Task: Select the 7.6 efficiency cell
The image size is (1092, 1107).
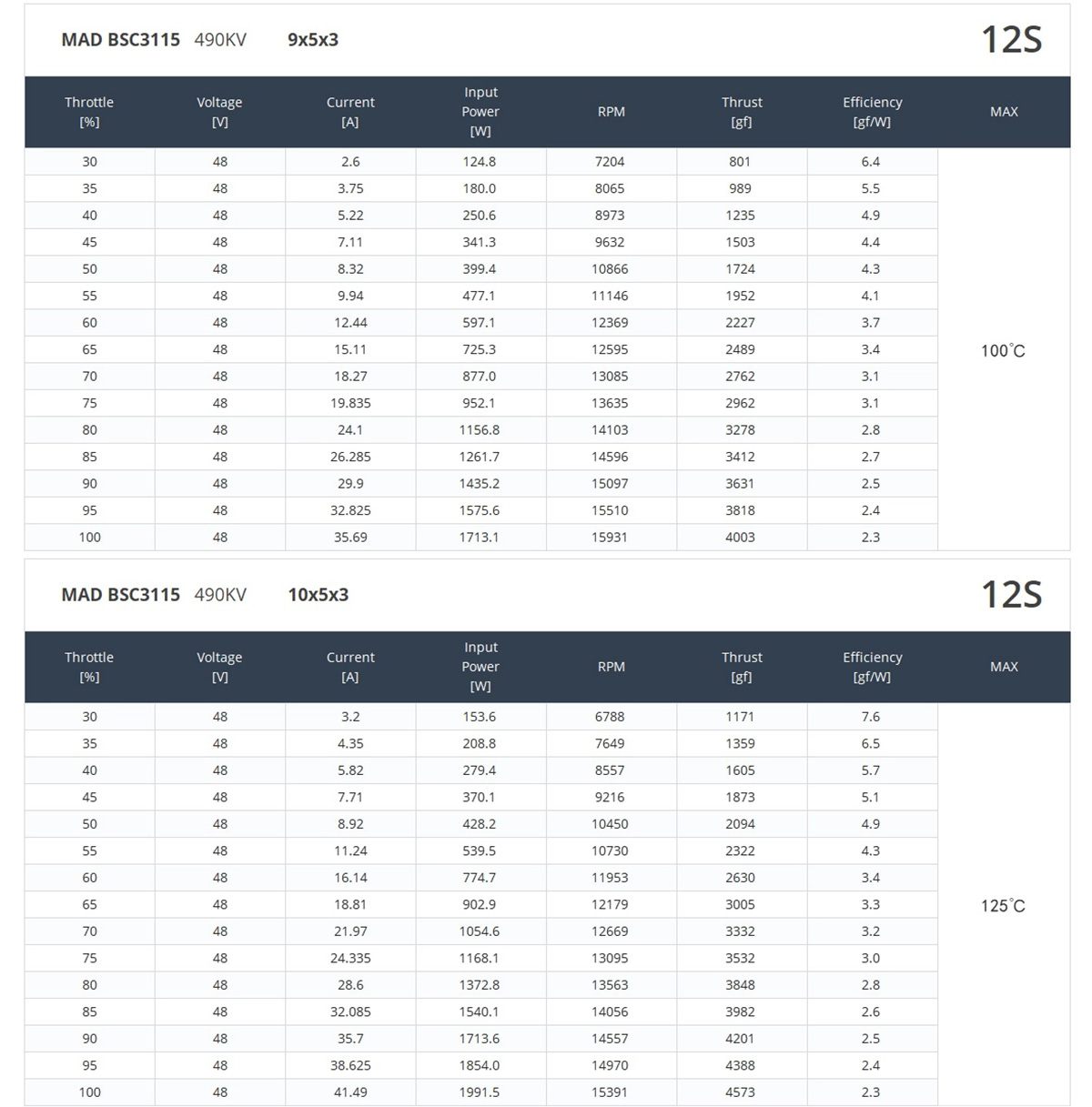Action: pos(871,717)
